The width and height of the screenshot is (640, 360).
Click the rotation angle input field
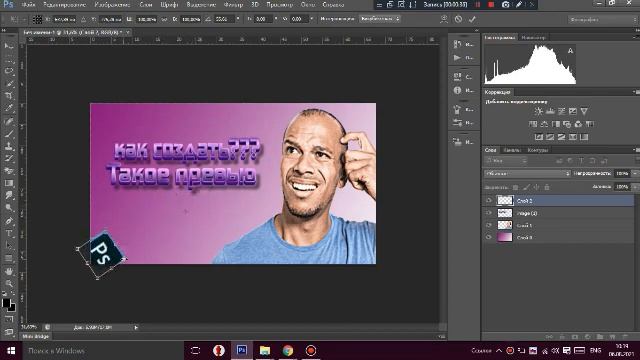pyautogui.click(x=224, y=19)
